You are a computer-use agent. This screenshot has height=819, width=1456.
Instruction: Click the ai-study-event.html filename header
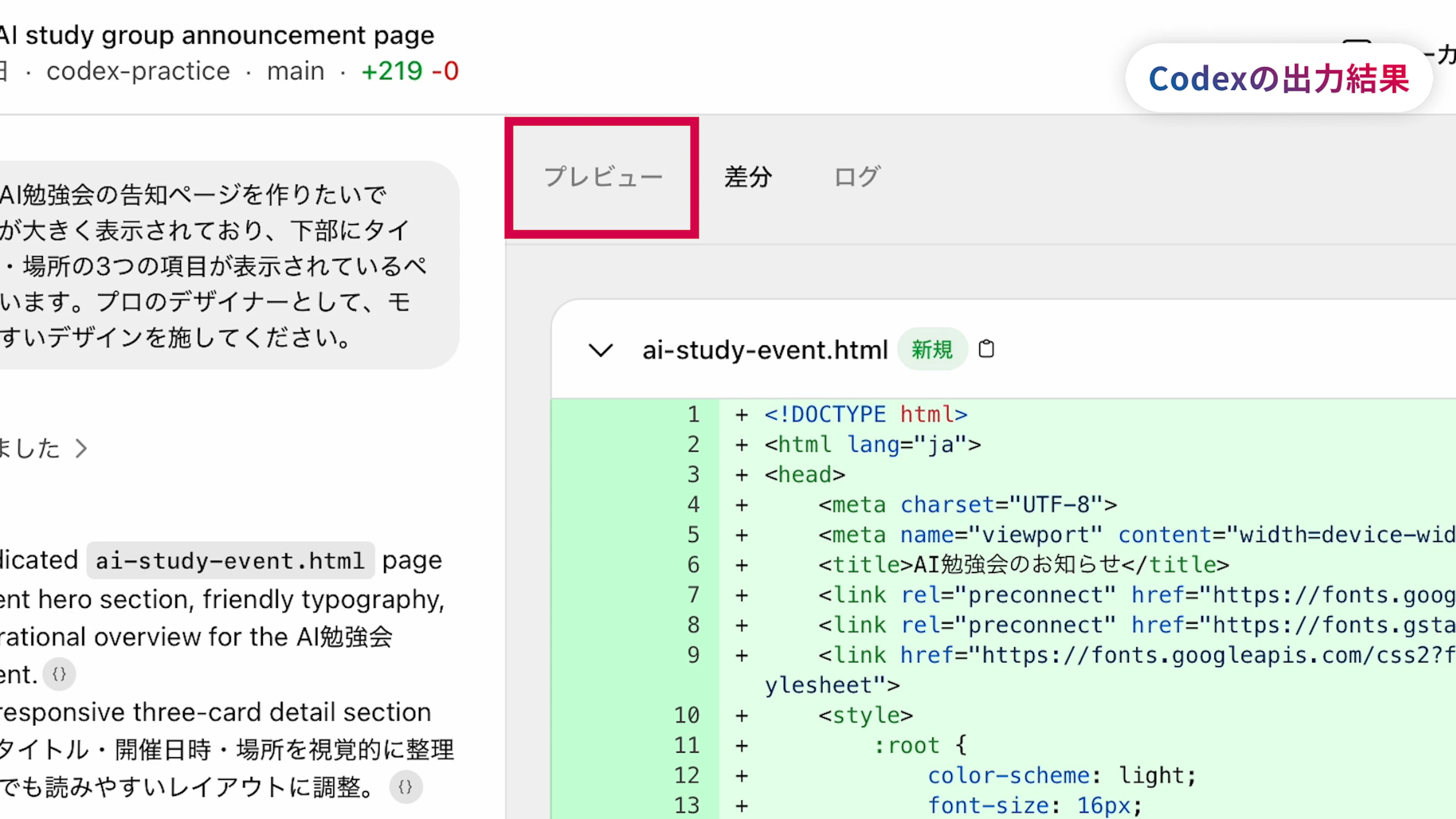pyautogui.click(x=765, y=350)
